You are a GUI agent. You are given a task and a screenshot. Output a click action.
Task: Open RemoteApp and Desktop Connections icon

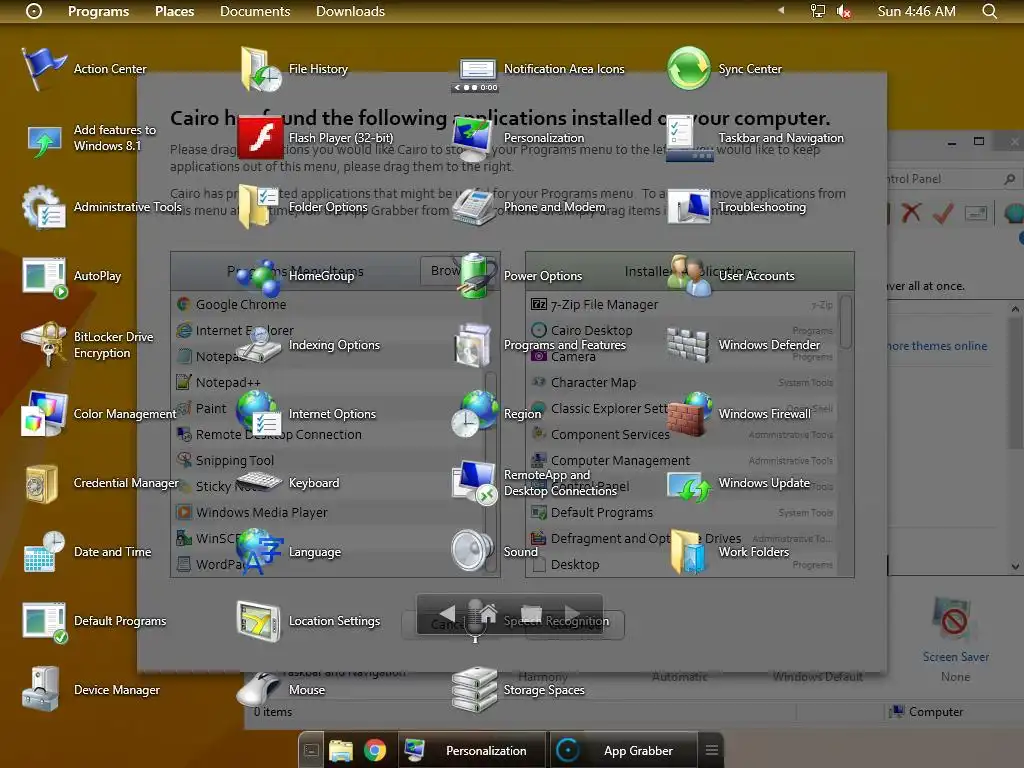pyautogui.click(x=475, y=483)
